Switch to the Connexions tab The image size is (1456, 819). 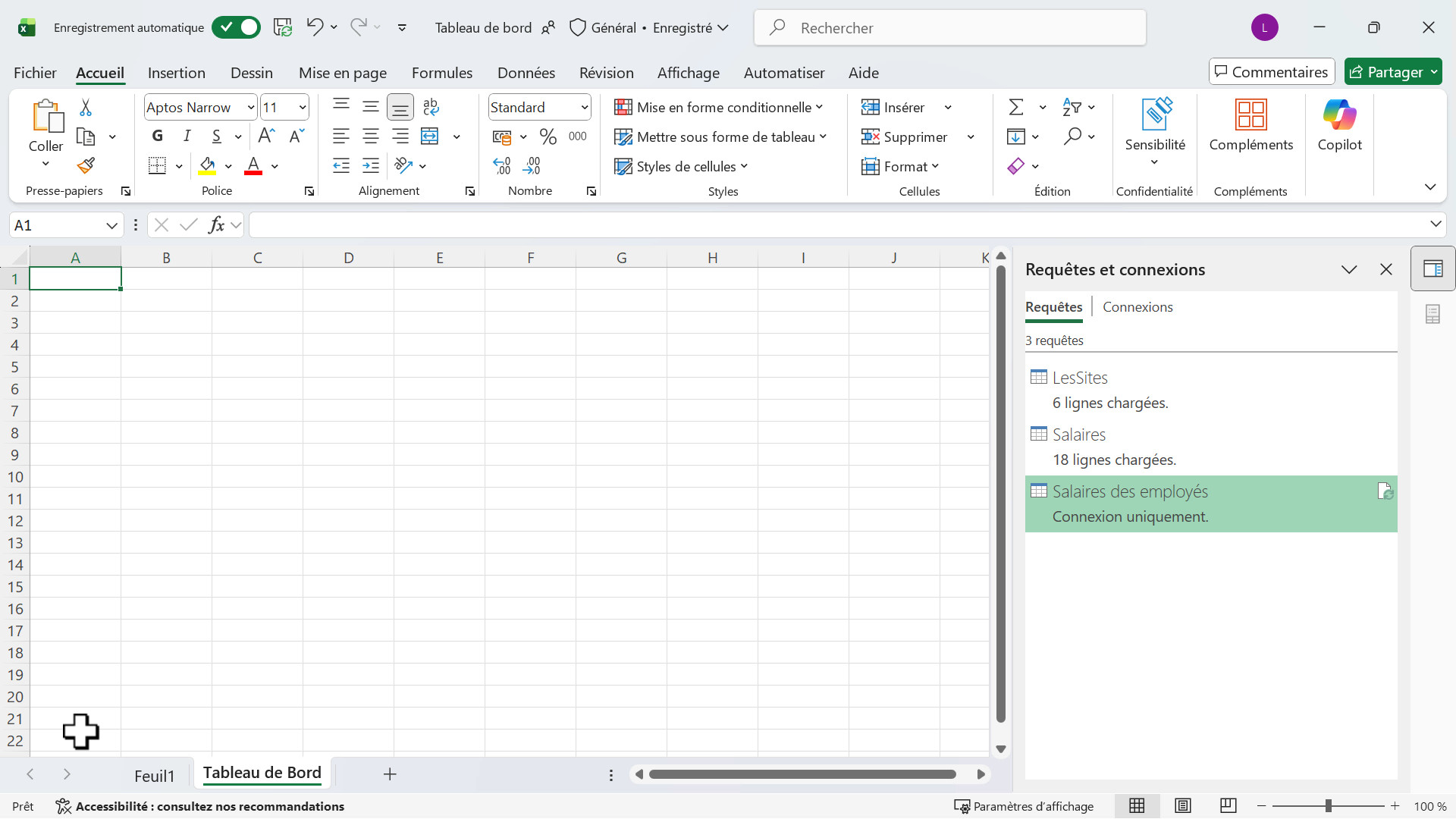pyautogui.click(x=1137, y=307)
